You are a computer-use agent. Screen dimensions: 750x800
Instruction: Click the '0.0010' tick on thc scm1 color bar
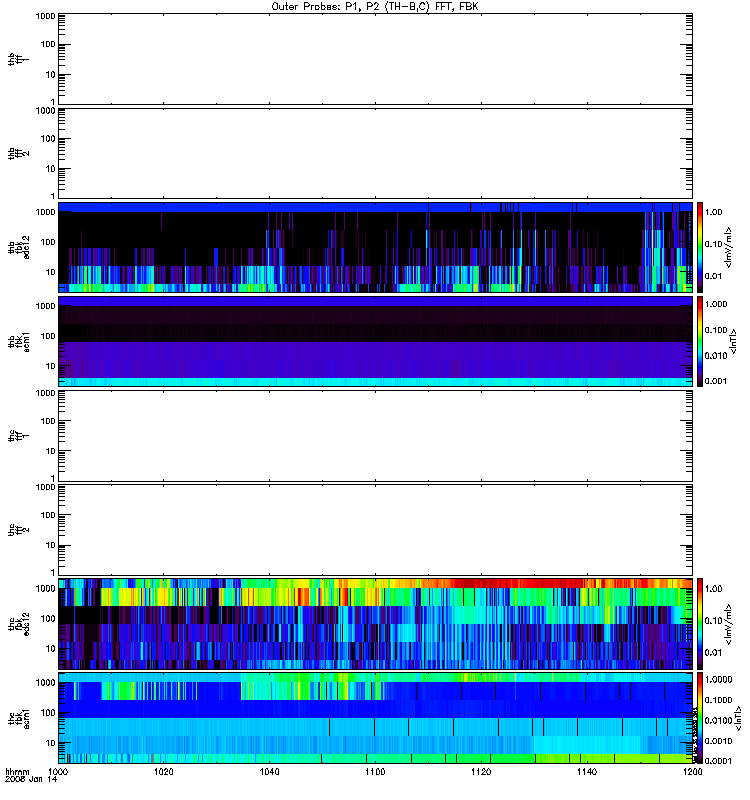pos(718,741)
